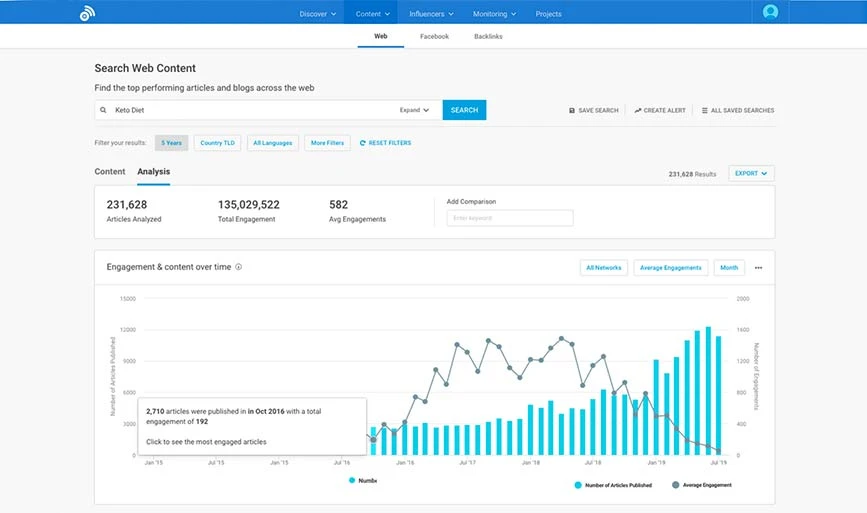Click the blue SEARCH button
Screen dimensions: 867x513
[x=464, y=110]
